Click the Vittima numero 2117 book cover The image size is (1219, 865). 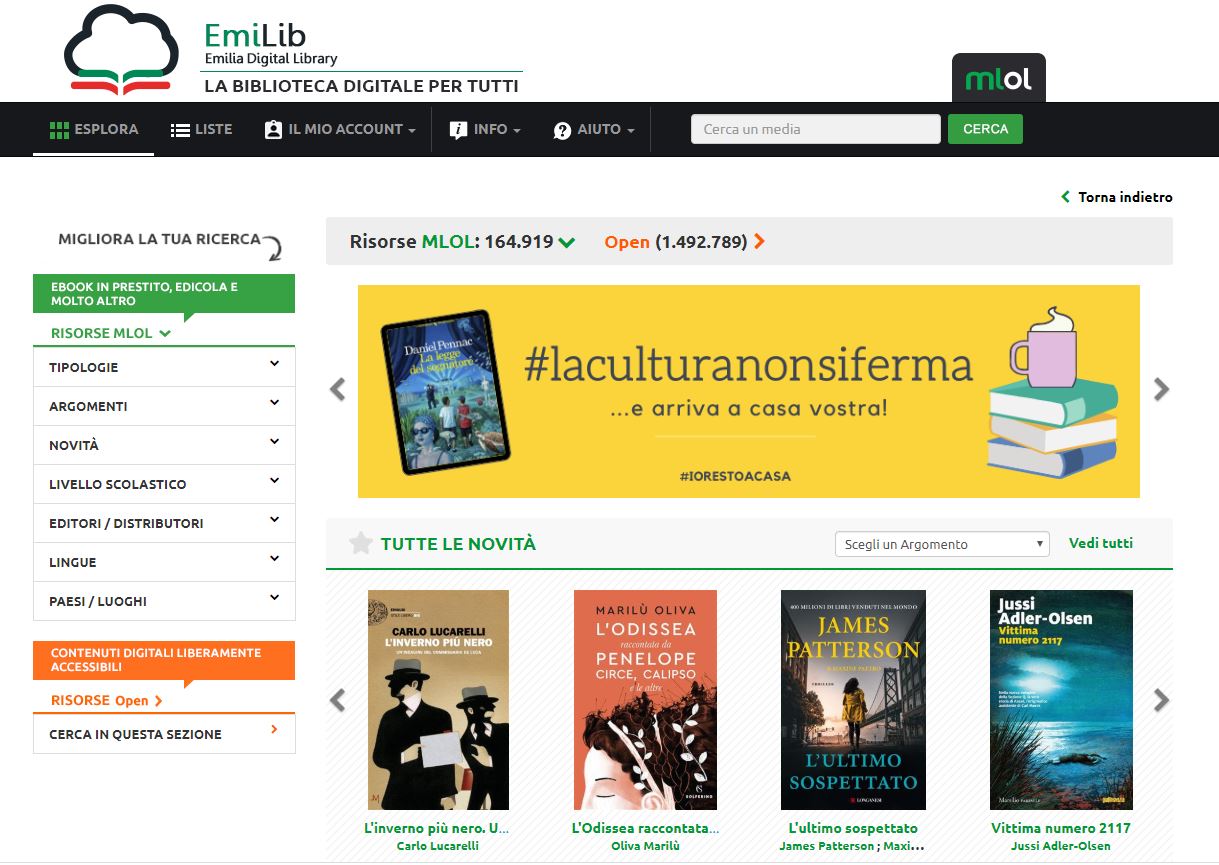pos(1061,700)
